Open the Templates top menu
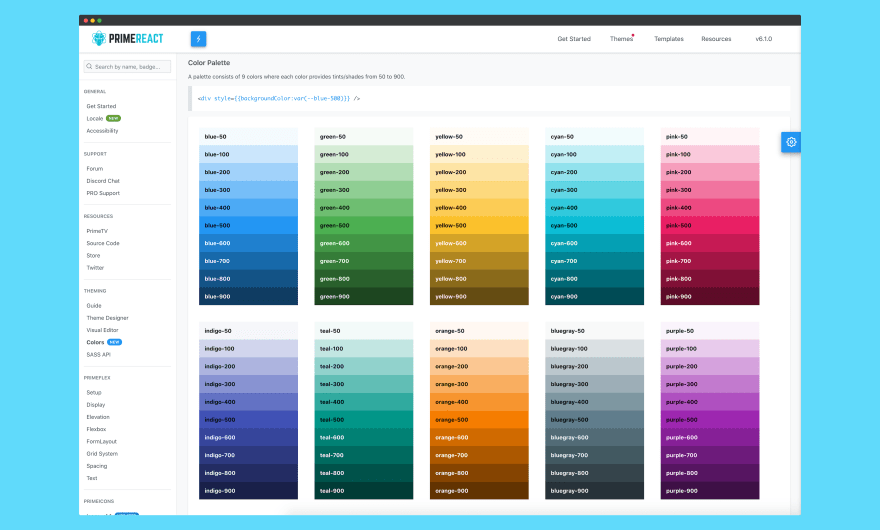This screenshot has width=880, height=530. tap(668, 39)
